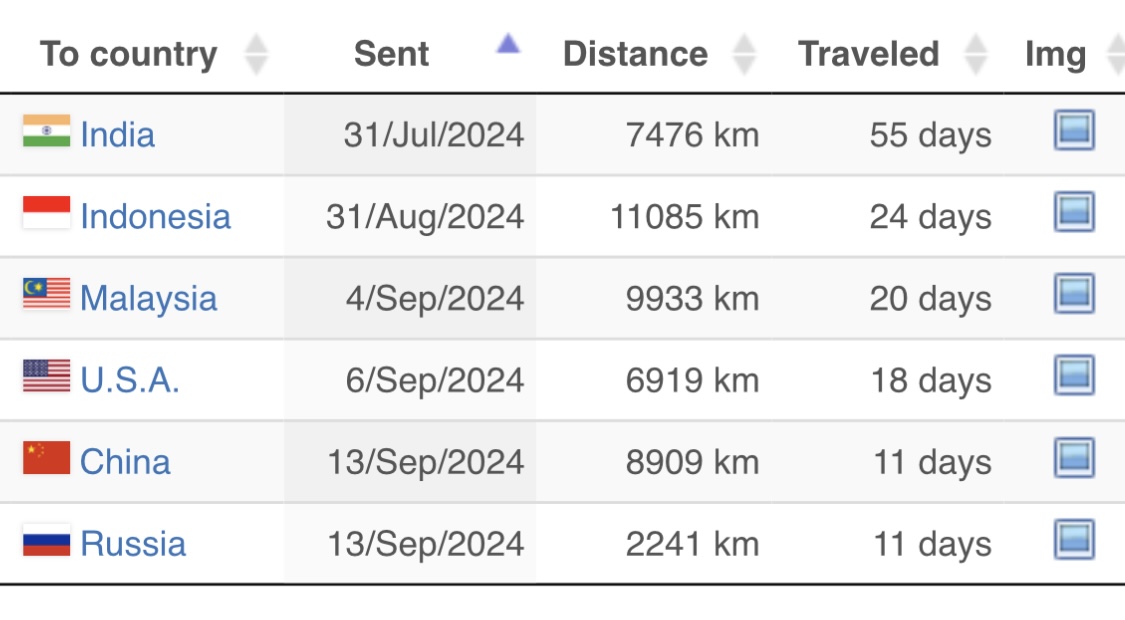
Task: Click the Russia flag icon
Action: click(x=47, y=540)
